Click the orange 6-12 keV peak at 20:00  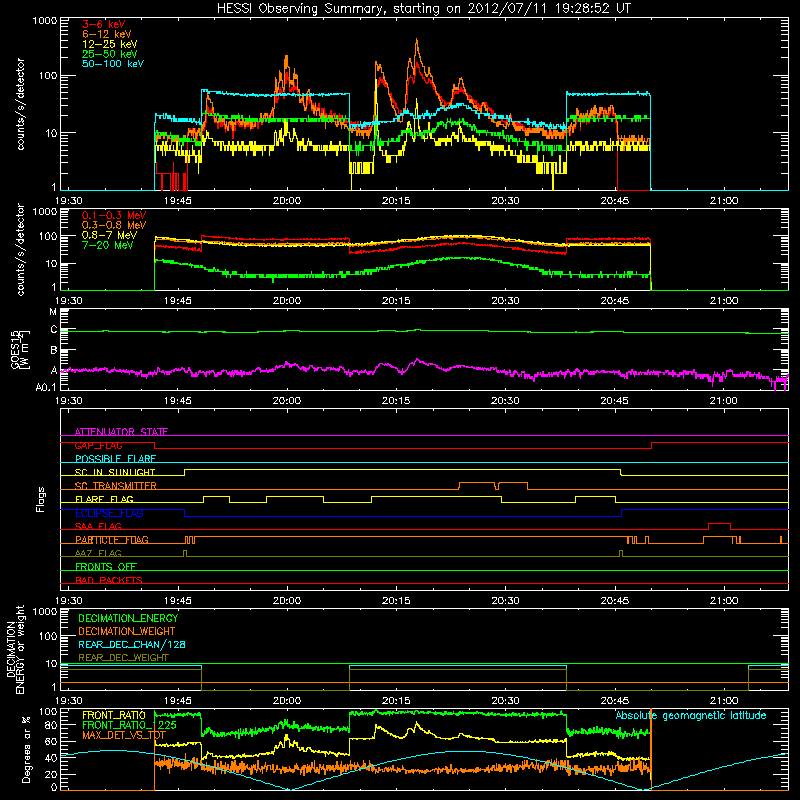286,57
